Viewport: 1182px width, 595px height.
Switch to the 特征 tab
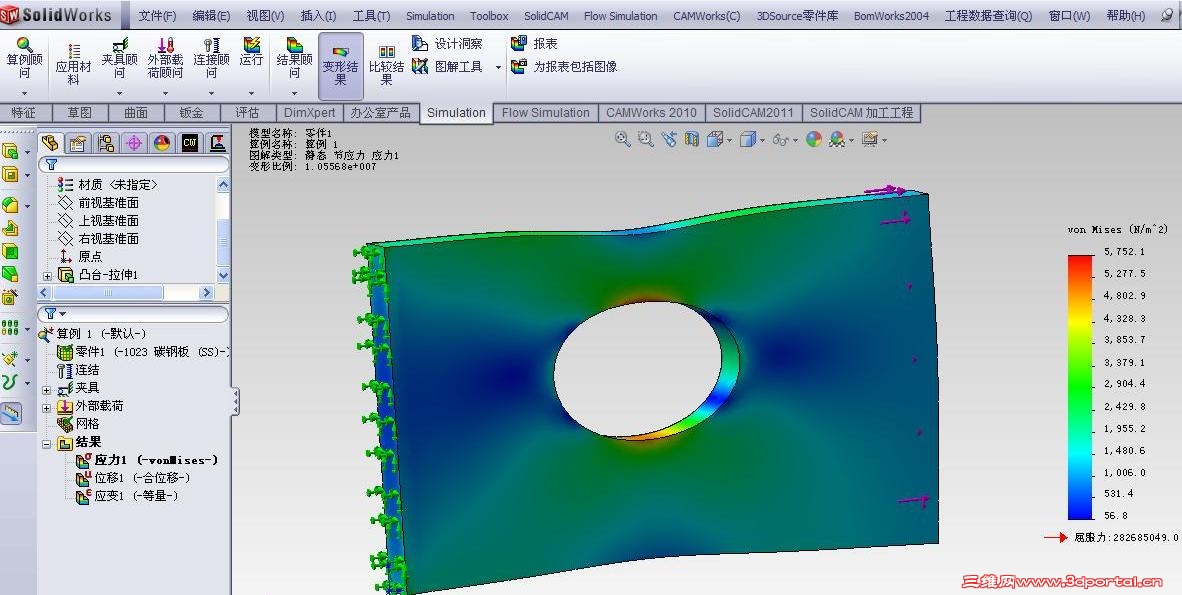23,112
